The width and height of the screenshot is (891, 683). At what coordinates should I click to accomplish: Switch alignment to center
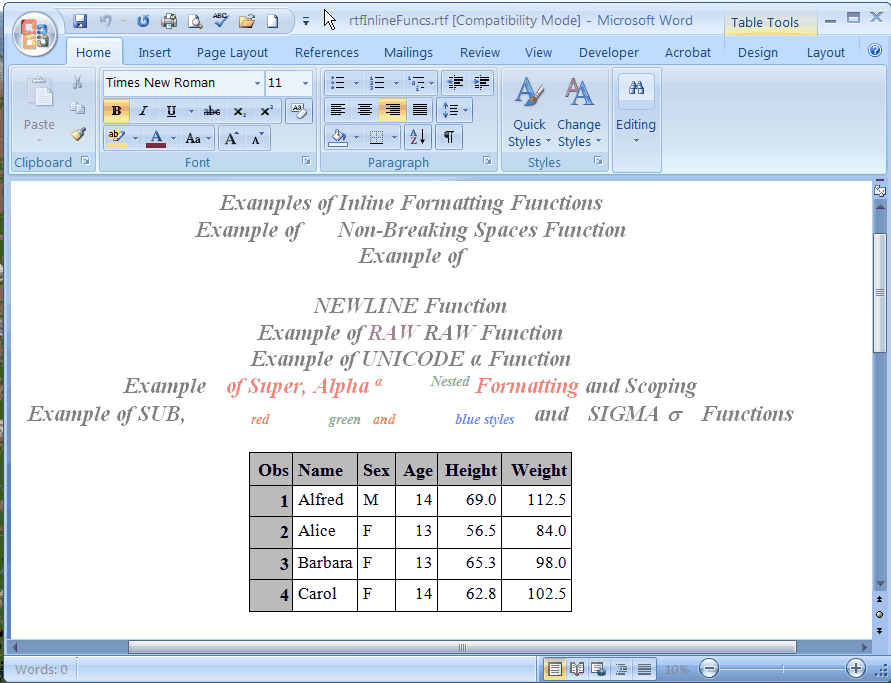[364, 111]
